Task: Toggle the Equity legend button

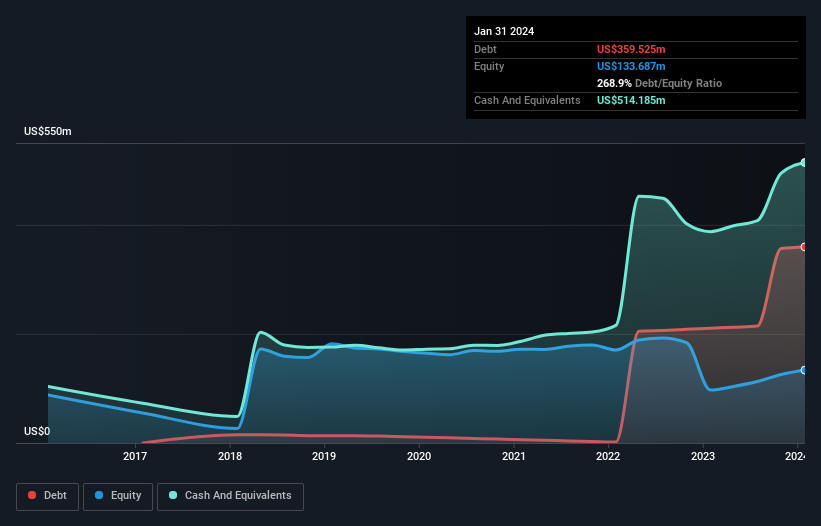Action: [x=118, y=496]
